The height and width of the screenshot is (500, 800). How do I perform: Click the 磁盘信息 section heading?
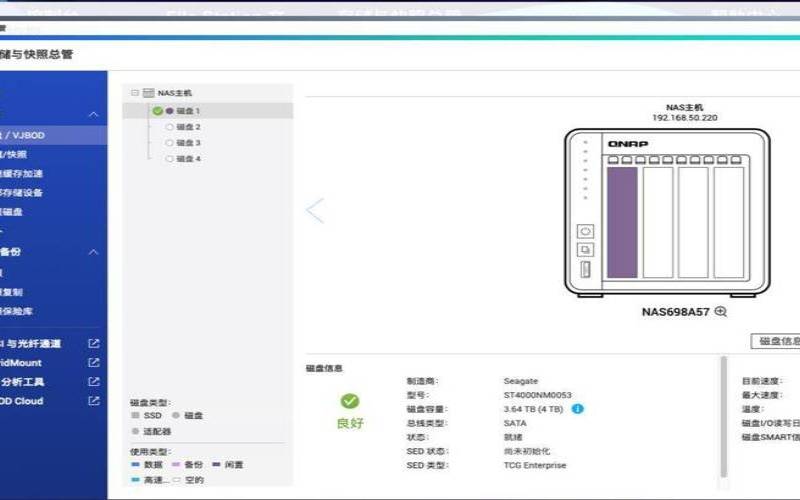pyautogui.click(x=324, y=368)
